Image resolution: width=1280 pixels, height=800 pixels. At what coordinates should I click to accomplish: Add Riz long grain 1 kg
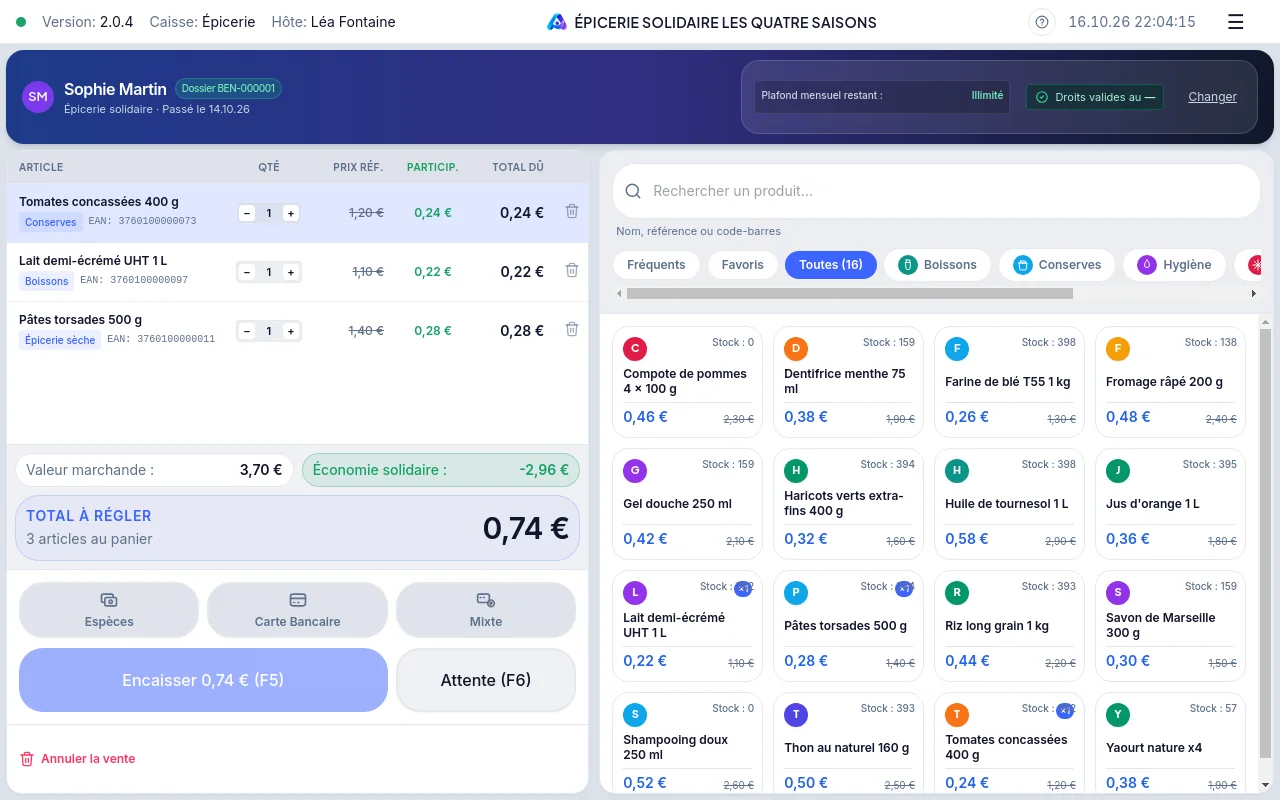[1010, 626]
